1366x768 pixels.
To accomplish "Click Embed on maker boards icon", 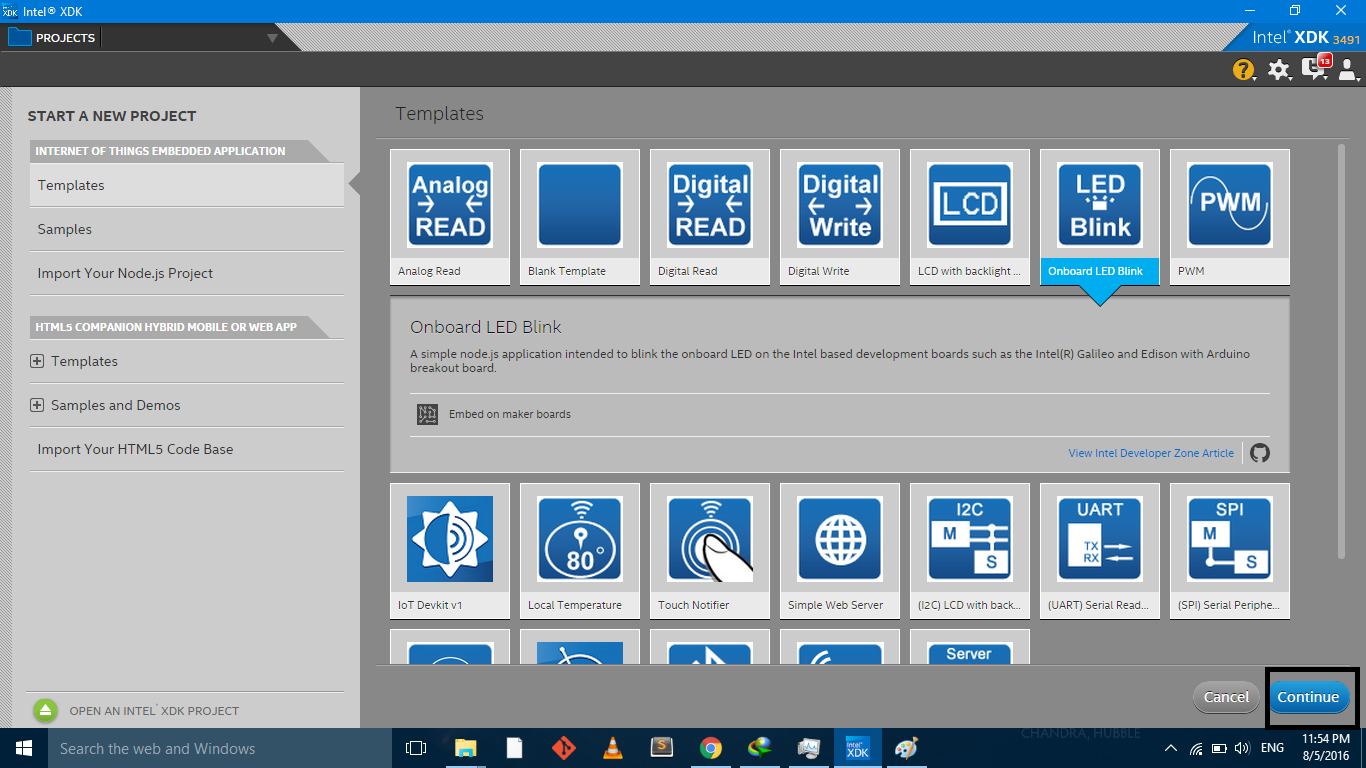I will (x=428, y=414).
